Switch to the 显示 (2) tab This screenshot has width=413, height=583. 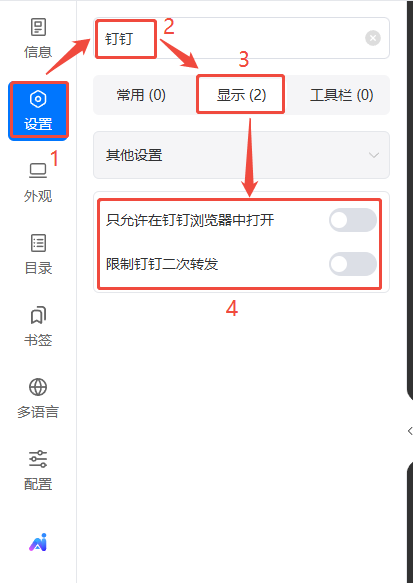[242, 95]
